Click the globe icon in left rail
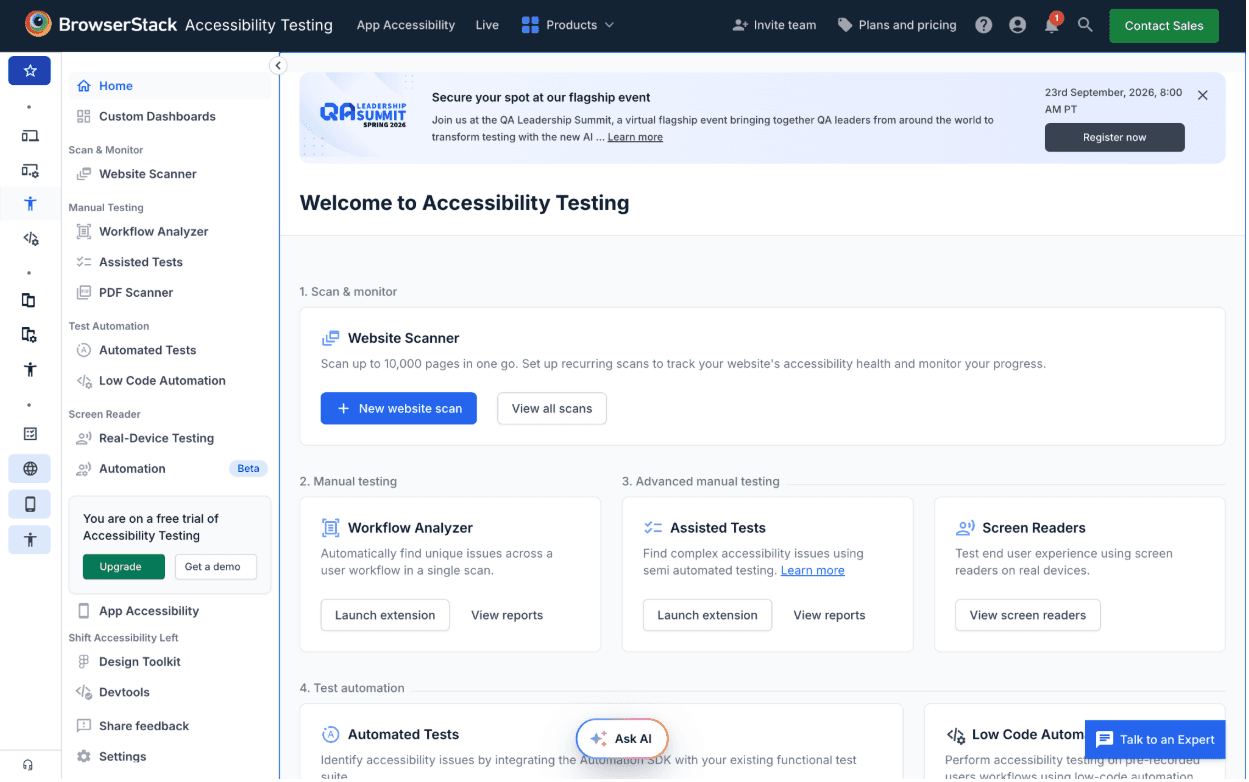This screenshot has width=1249, height=782. pyautogui.click(x=30, y=469)
